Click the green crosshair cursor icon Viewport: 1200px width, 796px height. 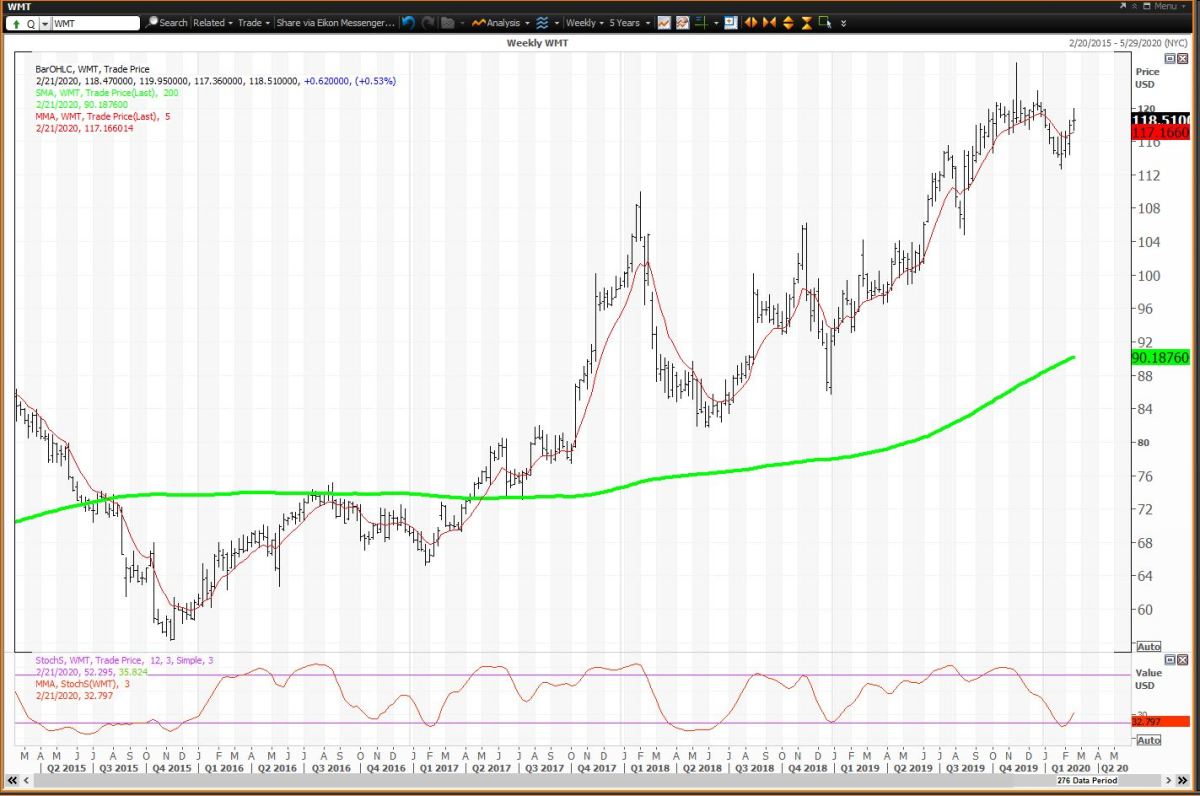point(702,22)
